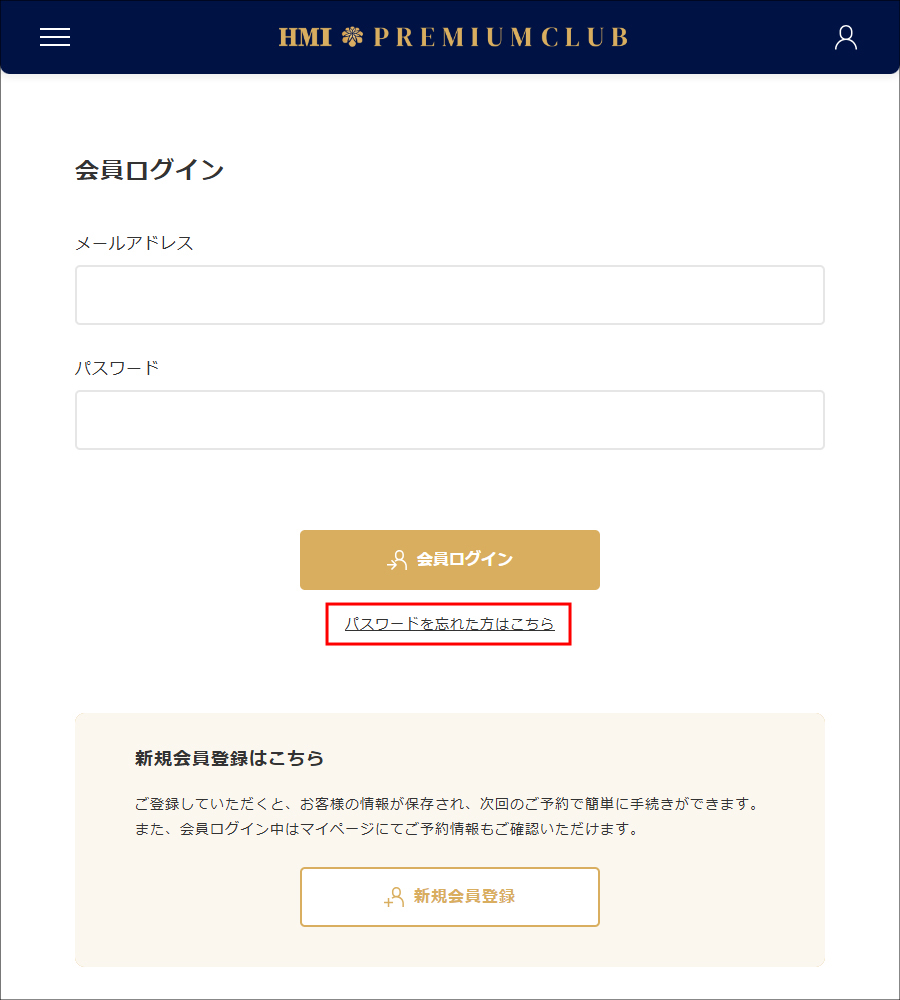Open the パスワードを忘れた方はこちら link

pos(449,624)
